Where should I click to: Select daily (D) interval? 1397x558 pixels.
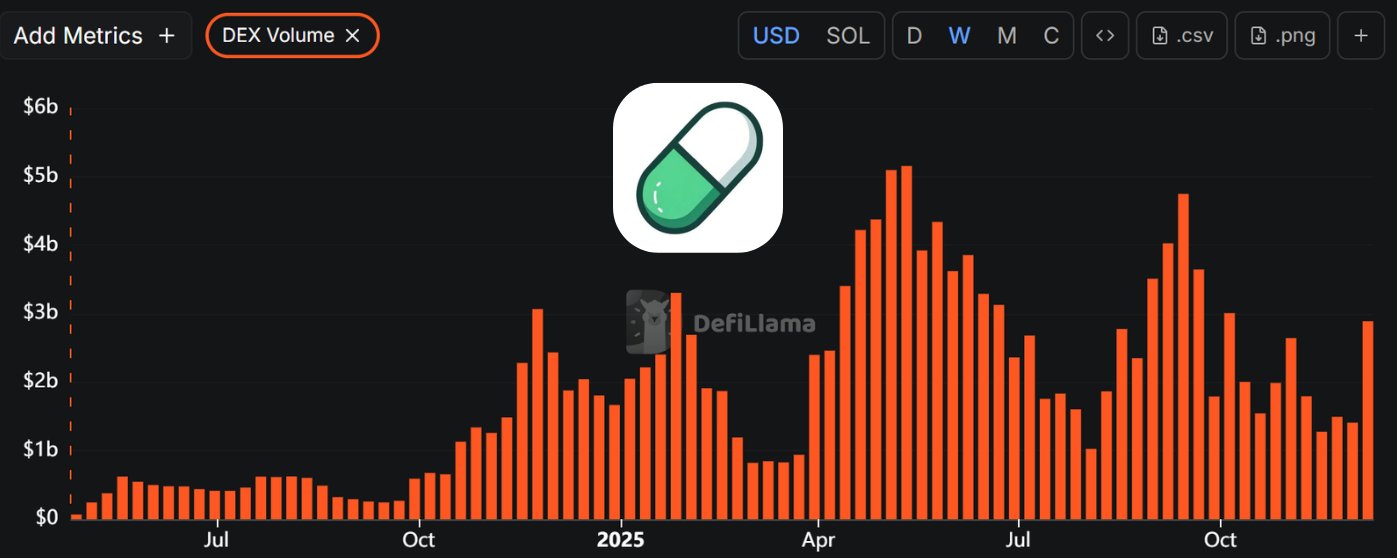click(914, 36)
